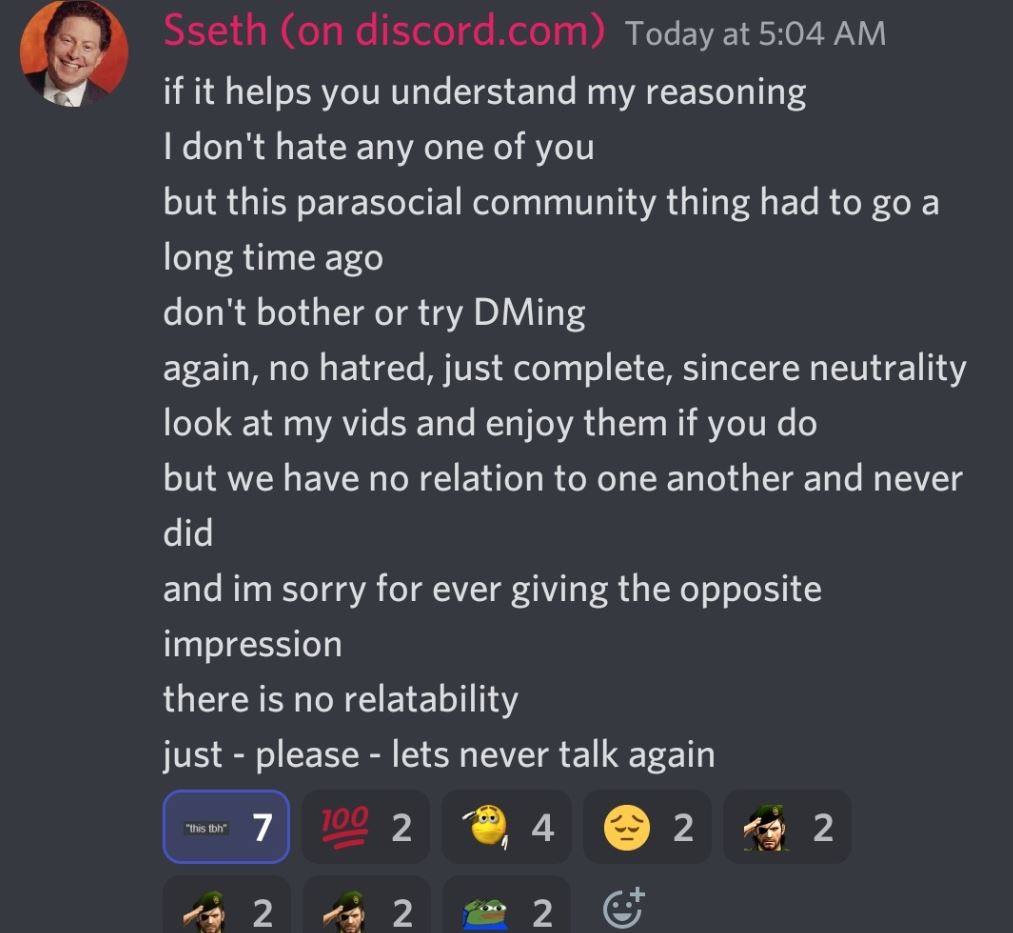Click "just - please - lets never talk again"
Image resolution: width=1013 pixels, height=933 pixels.
439,755
